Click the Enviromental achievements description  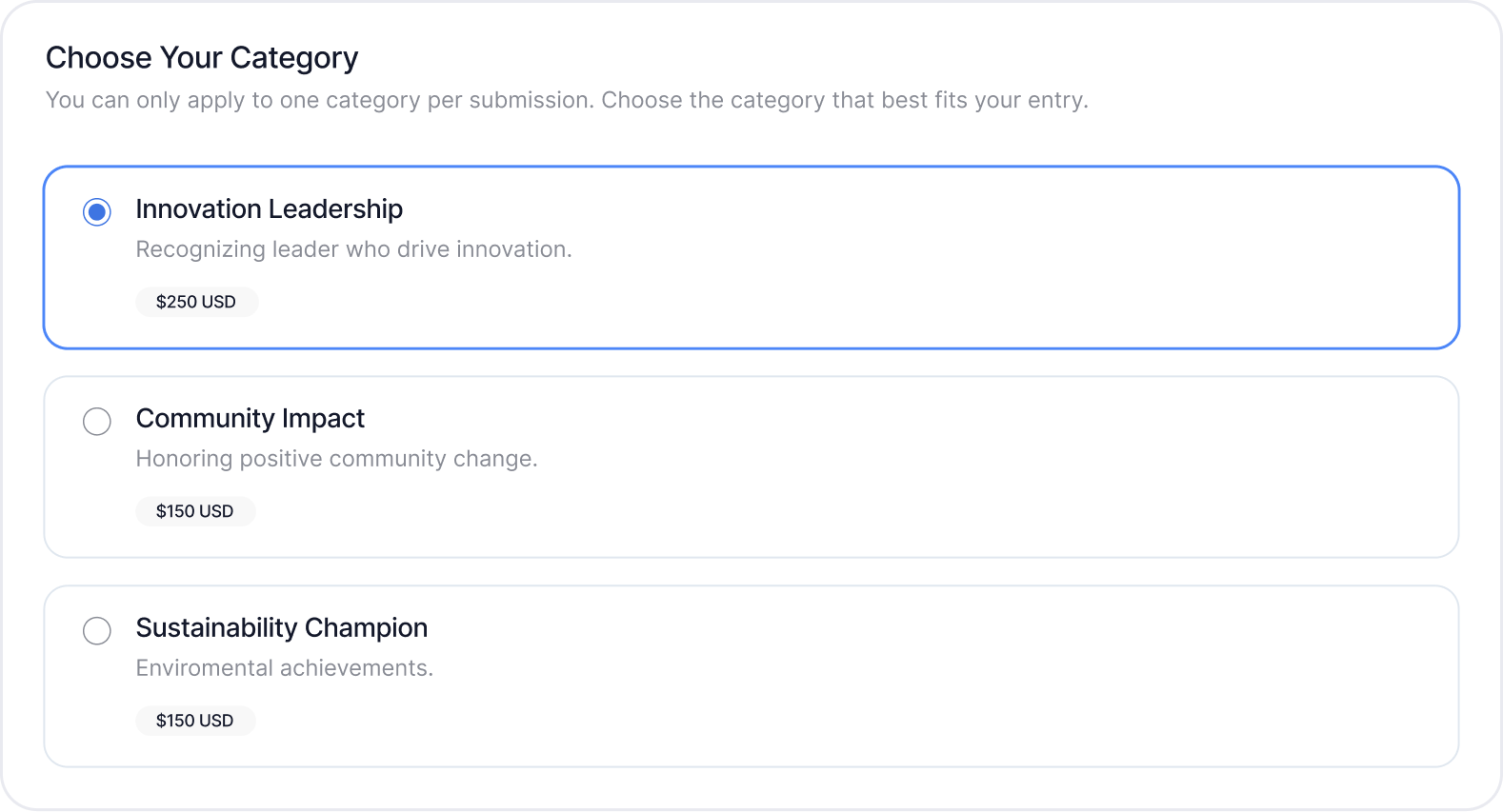pos(284,668)
